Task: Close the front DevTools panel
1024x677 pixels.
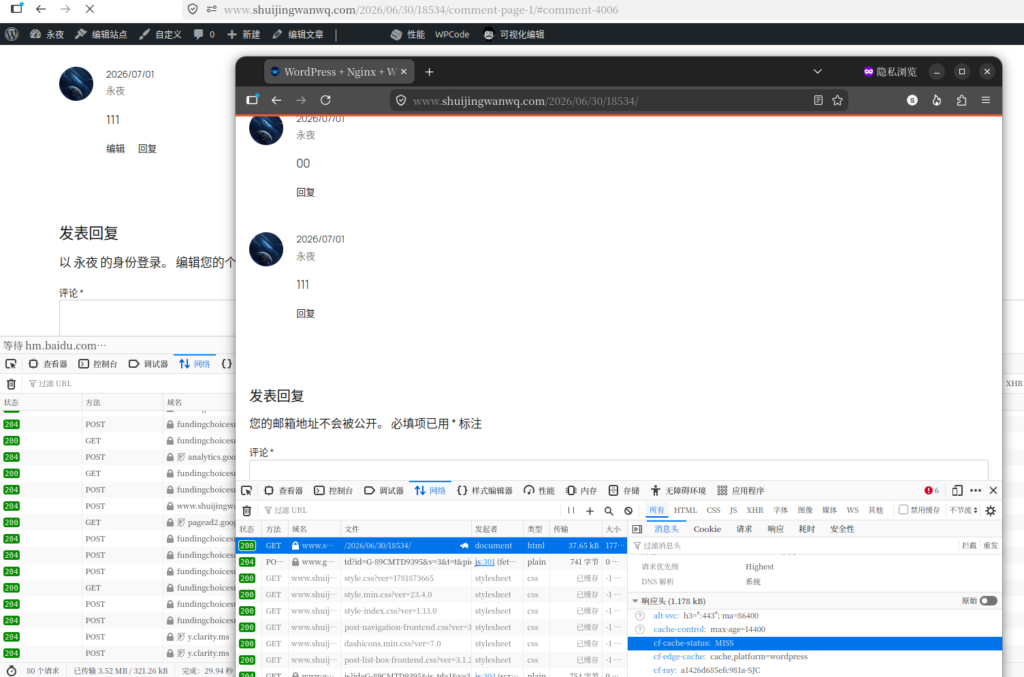Action: (993, 490)
